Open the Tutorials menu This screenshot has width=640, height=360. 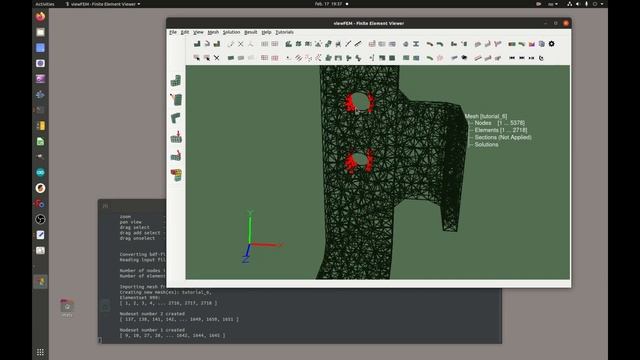(284, 32)
